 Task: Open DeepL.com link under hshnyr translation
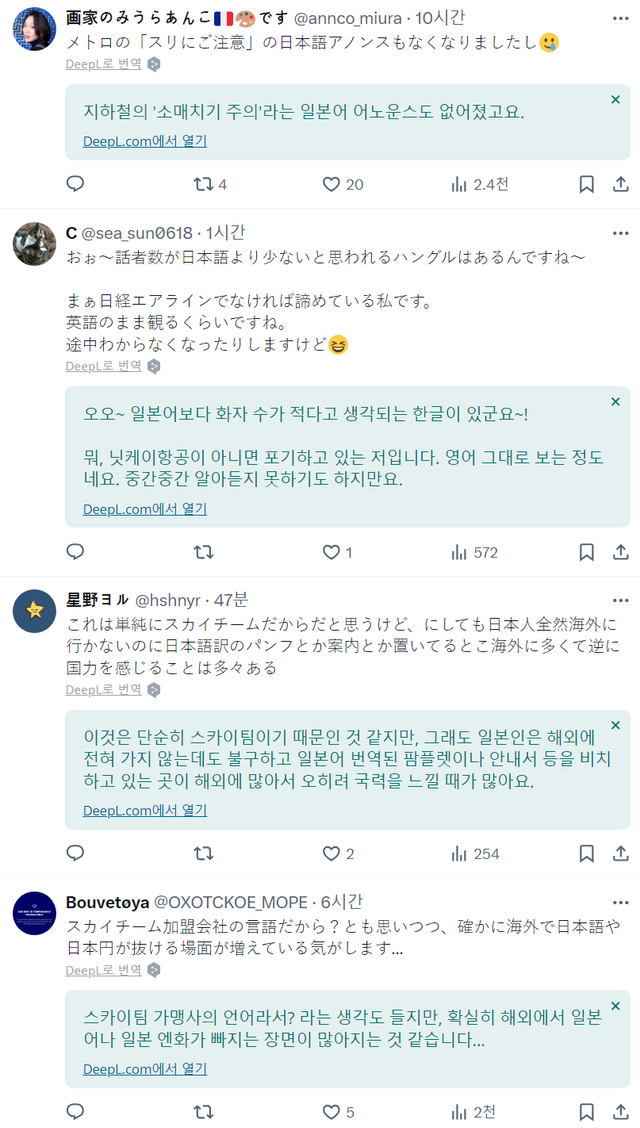(145, 810)
